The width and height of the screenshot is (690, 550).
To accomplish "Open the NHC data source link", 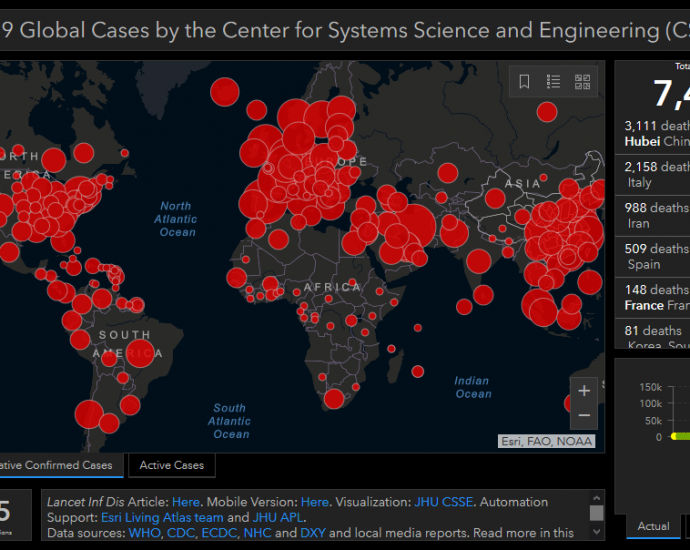I will point(257,533).
